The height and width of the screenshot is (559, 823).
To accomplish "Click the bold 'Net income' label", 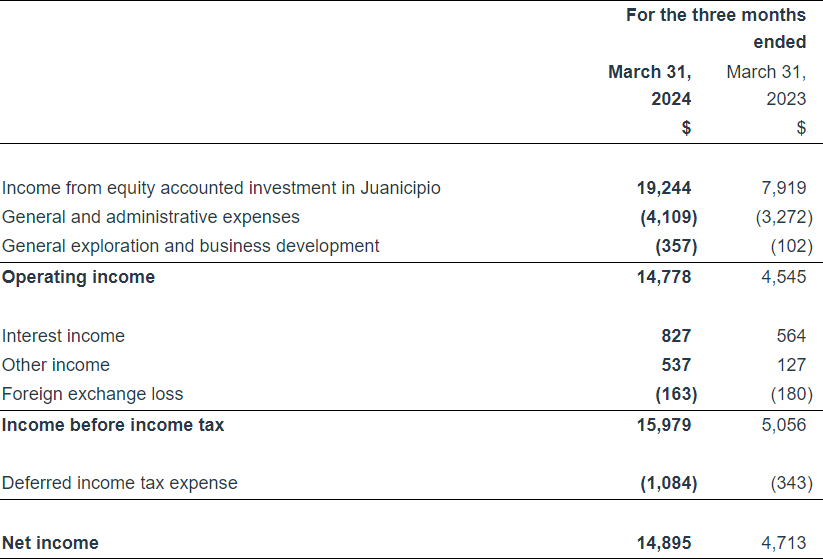I will point(50,543).
